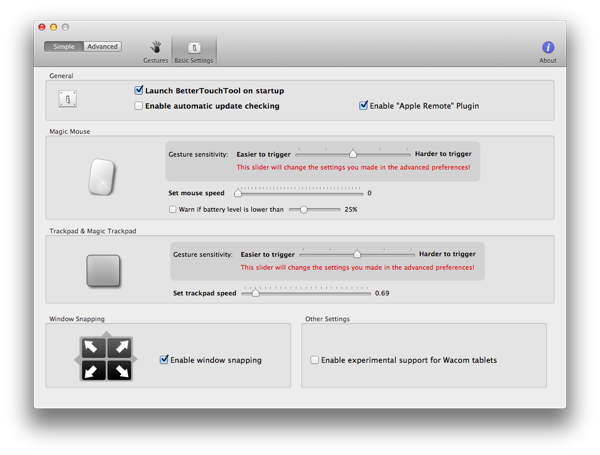Click the Window Snapping section label

[x=77, y=319]
